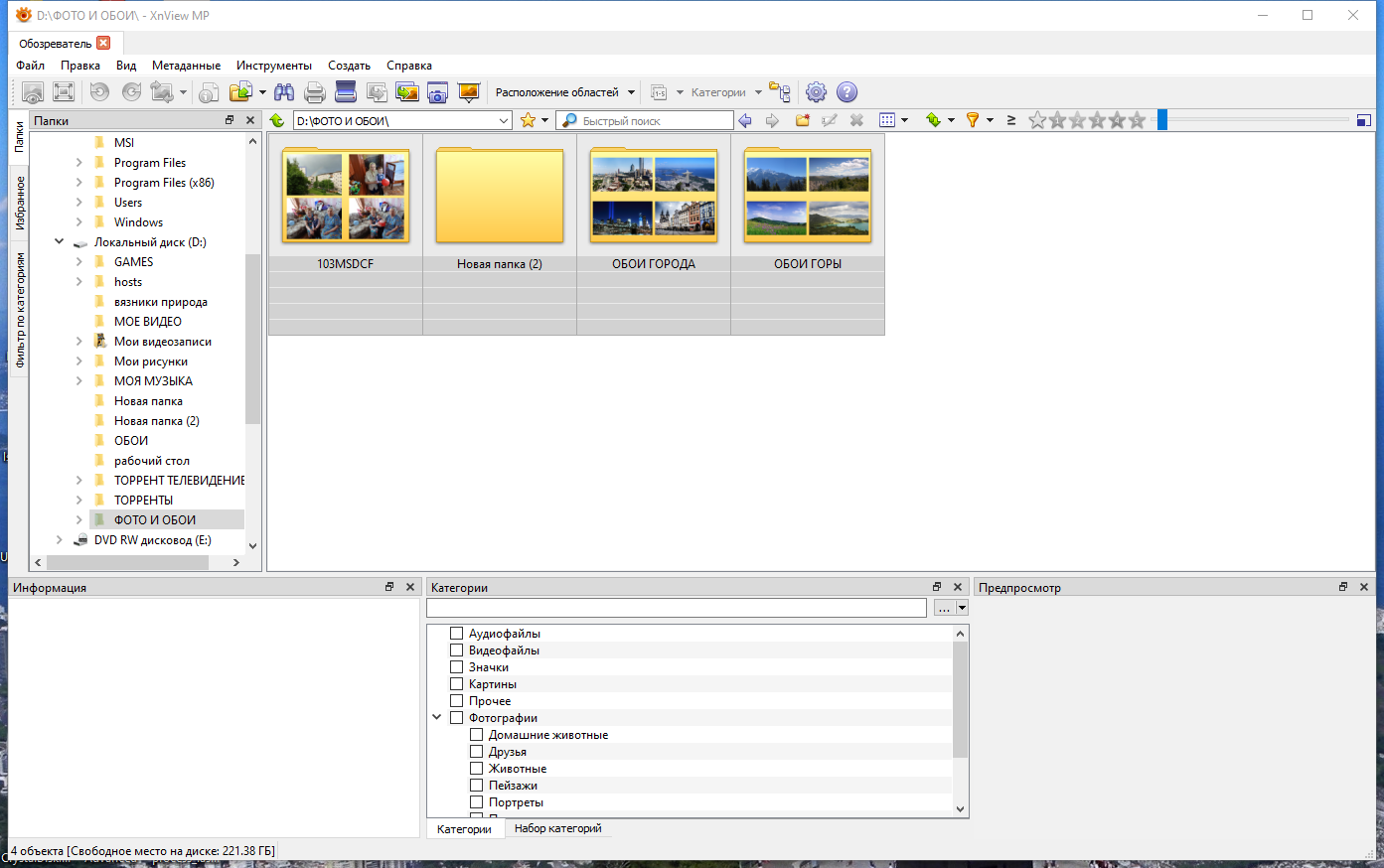Image resolution: width=1384 pixels, height=868 pixels.
Task: Expand the GAMES folder node
Action: tap(79, 262)
